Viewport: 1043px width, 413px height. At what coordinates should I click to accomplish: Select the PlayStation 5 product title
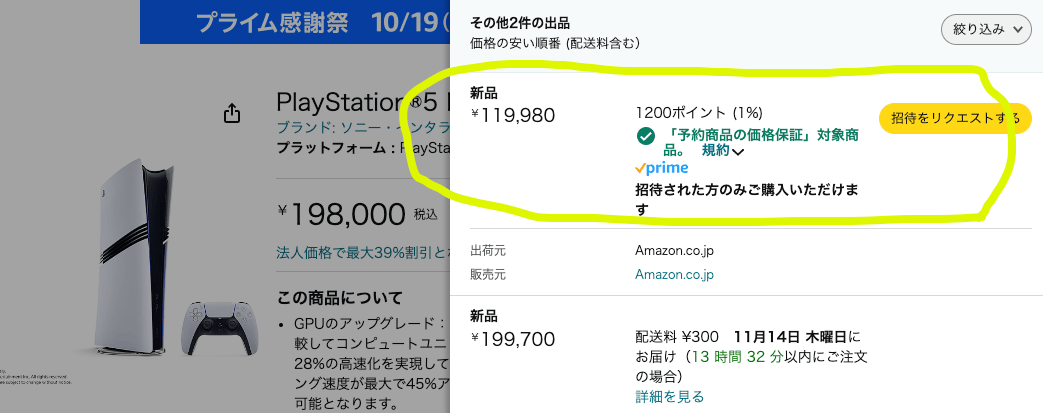[x=362, y=103]
